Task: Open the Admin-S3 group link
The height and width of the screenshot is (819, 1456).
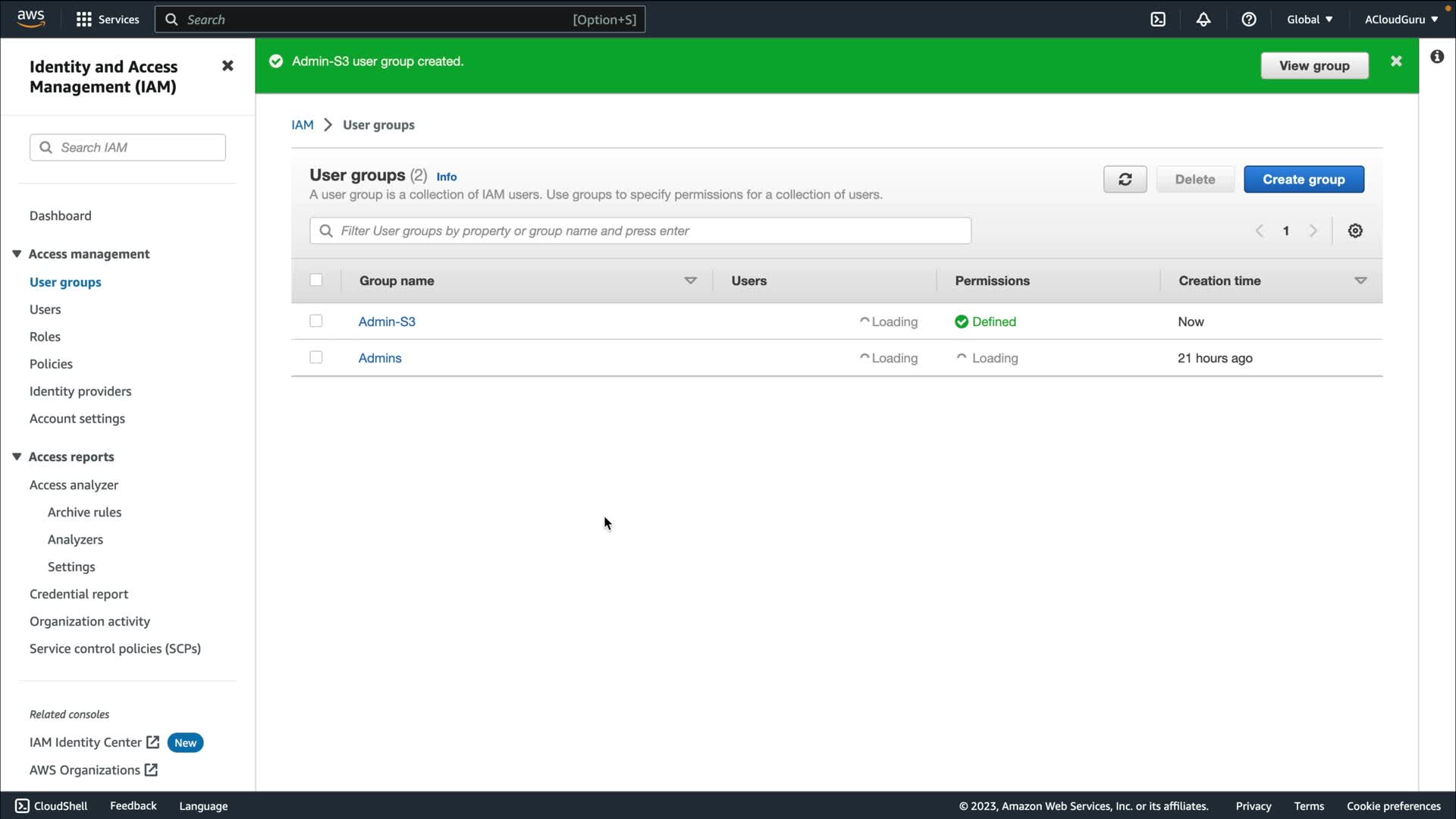Action: (387, 322)
